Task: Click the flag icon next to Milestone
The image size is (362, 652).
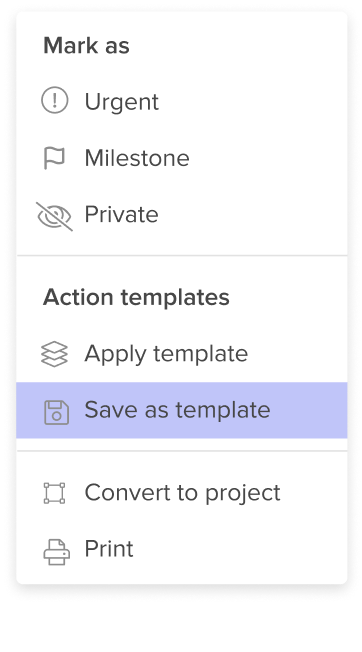Action: (54, 158)
